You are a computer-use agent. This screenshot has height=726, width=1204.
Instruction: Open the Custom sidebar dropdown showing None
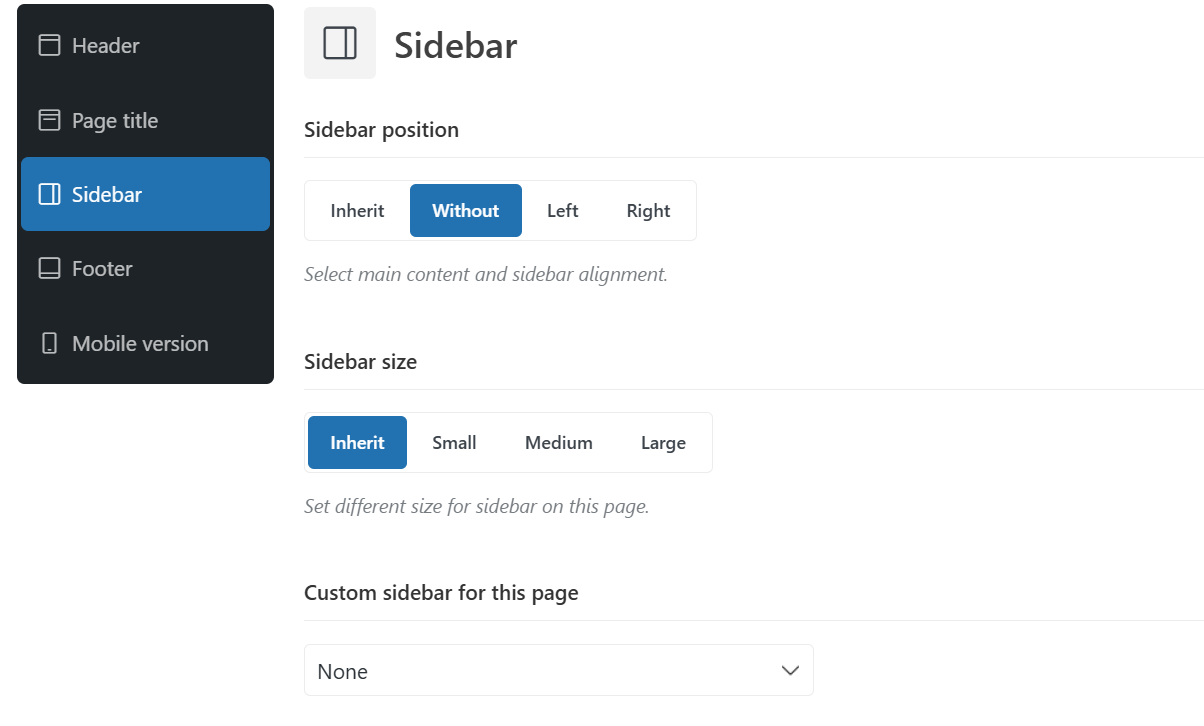pyautogui.click(x=559, y=670)
